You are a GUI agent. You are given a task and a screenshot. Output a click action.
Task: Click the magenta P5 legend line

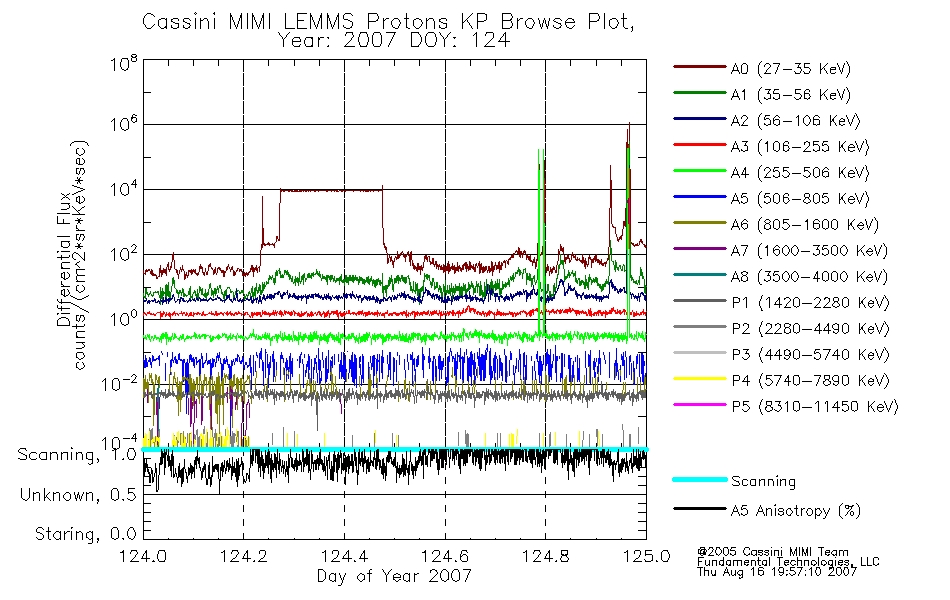699,404
